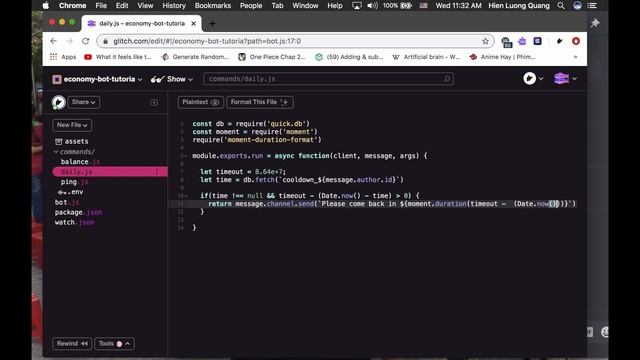This screenshot has width=640, height=360.
Task: Go back to previous page
Action: (53, 41)
